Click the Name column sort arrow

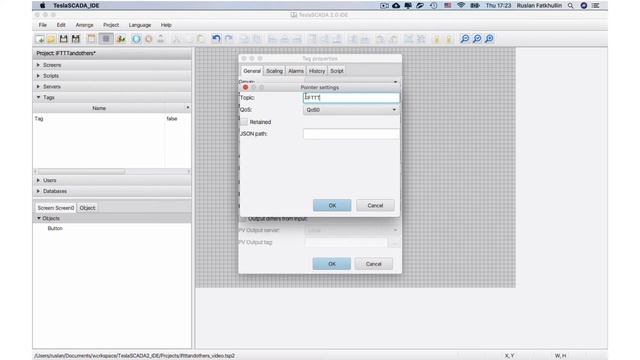coord(188,108)
